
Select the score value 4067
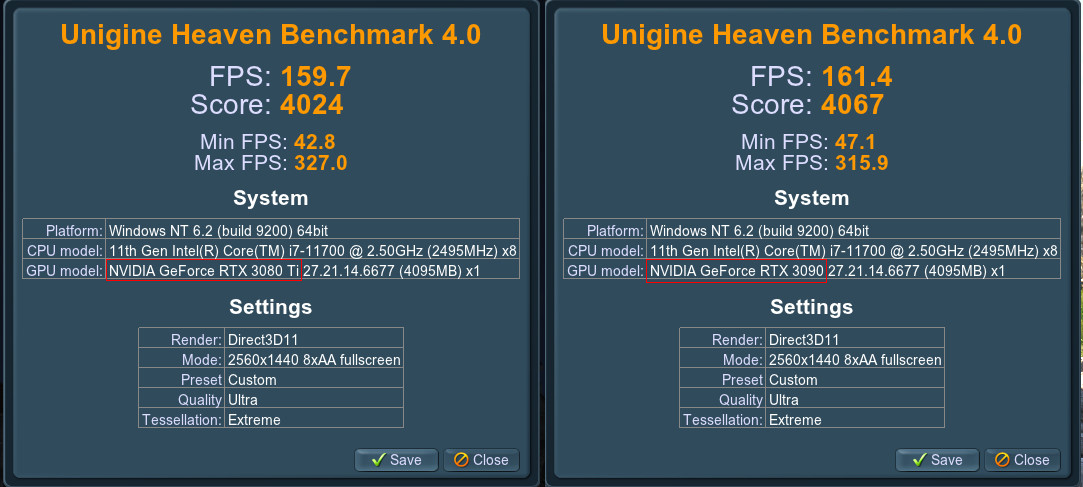pyautogui.click(x=852, y=105)
